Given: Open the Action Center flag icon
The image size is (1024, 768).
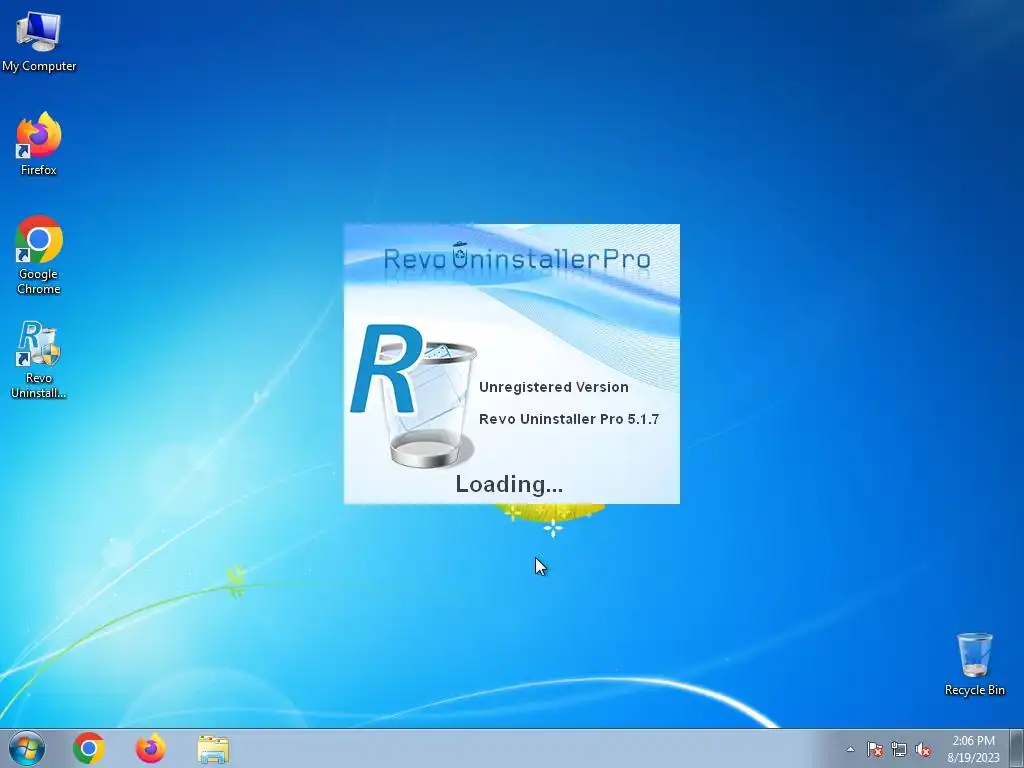Looking at the screenshot, I should point(875,749).
